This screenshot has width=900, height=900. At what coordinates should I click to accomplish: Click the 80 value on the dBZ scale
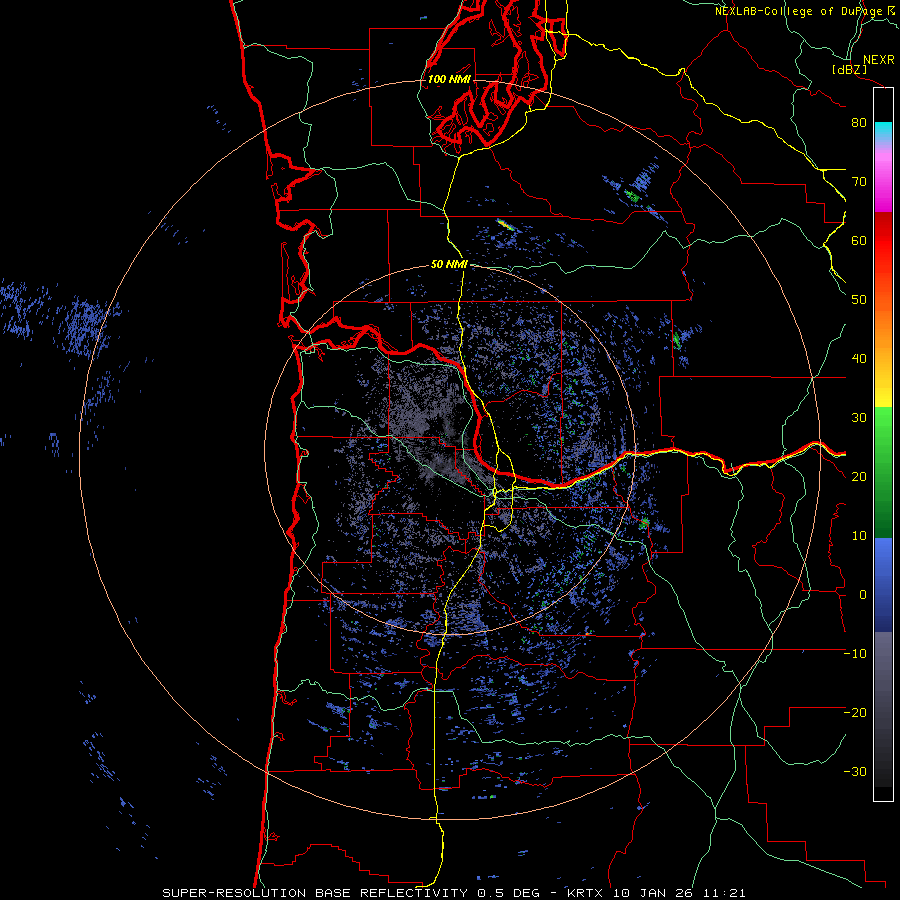pyautogui.click(x=859, y=123)
